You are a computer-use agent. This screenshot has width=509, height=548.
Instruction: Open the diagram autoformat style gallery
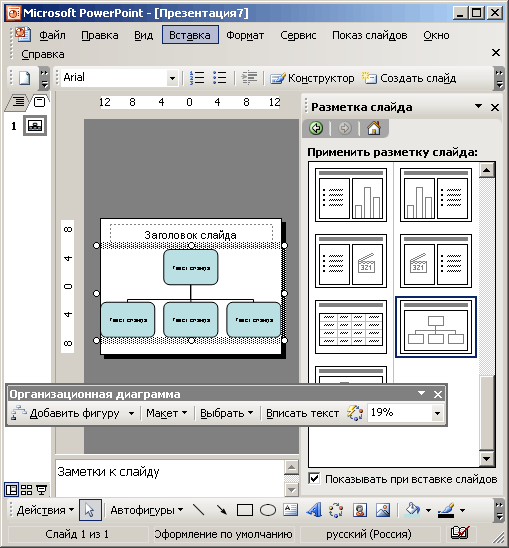point(354,413)
